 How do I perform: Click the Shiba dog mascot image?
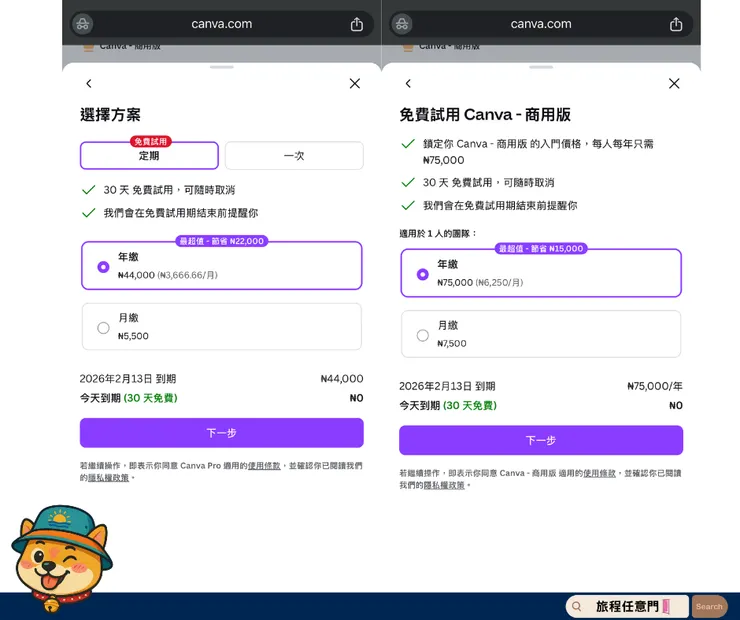(x=61, y=558)
